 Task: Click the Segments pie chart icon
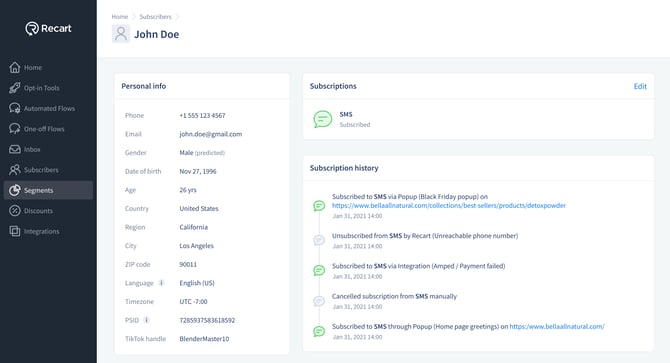[15, 190]
